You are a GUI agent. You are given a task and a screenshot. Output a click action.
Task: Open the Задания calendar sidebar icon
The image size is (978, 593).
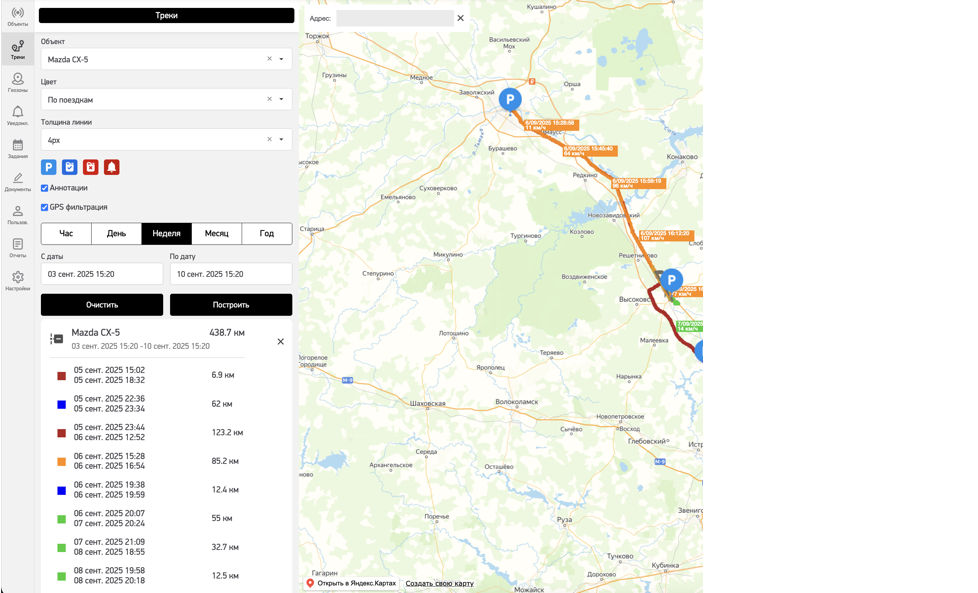[17, 148]
